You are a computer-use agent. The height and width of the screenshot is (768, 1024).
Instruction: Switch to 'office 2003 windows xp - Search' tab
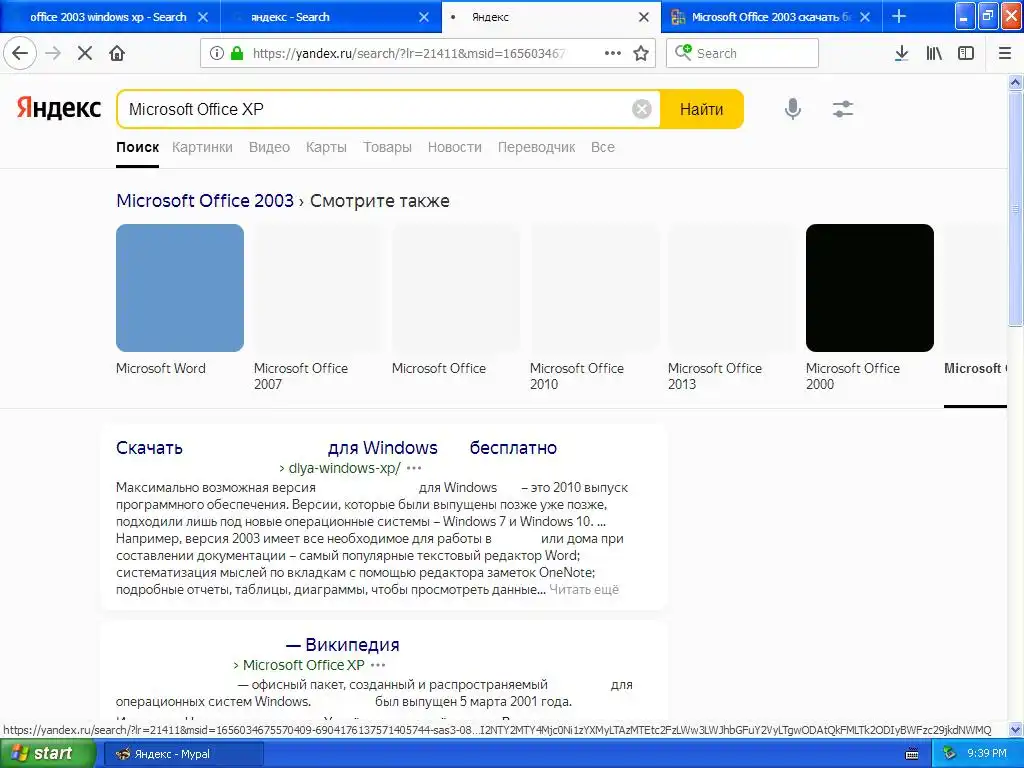(x=108, y=17)
